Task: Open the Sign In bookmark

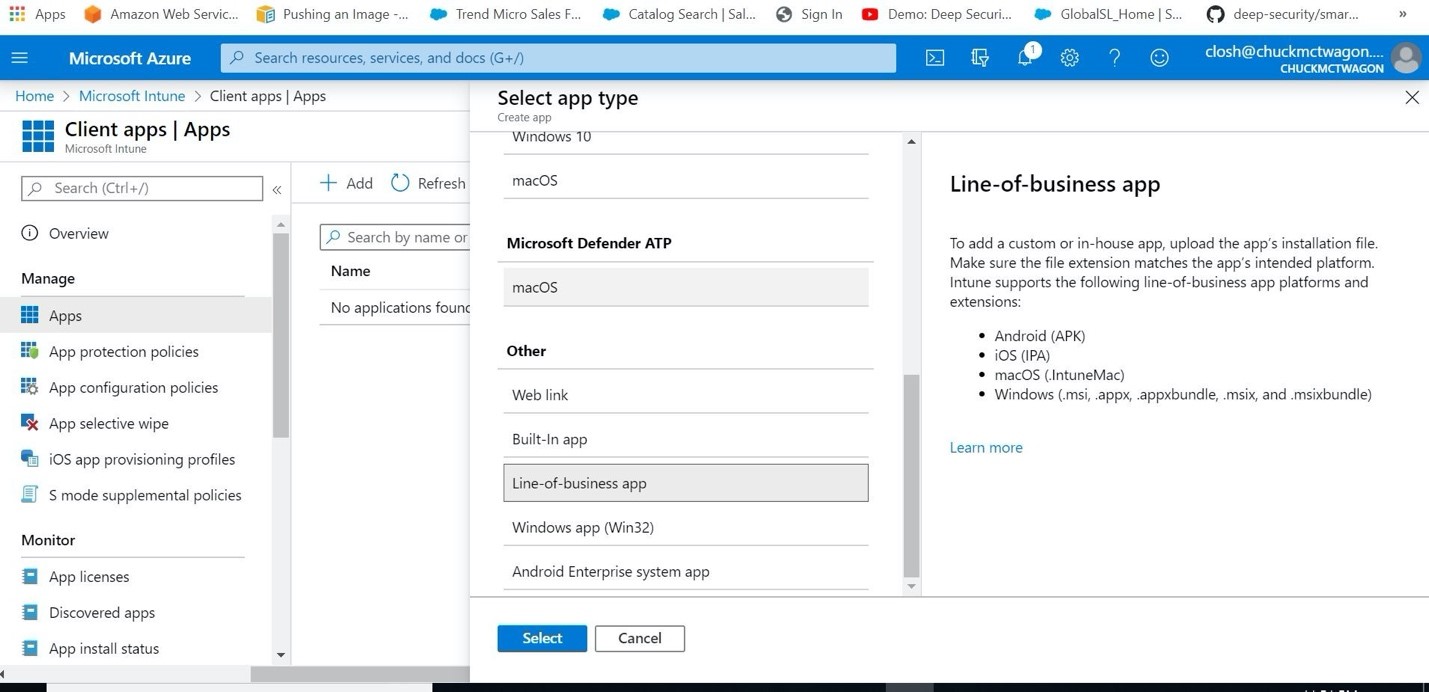Action: (x=809, y=14)
